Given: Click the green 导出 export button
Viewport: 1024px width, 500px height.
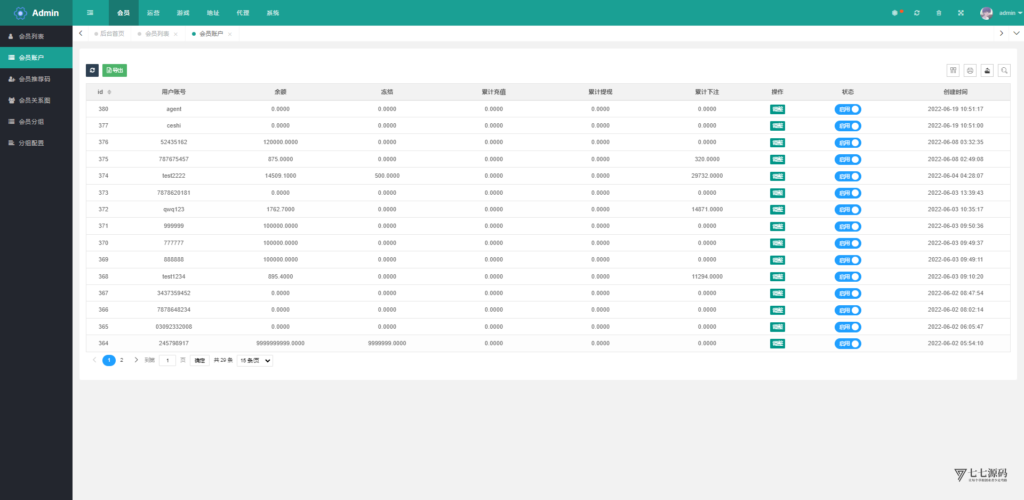Looking at the screenshot, I should point(115,71).
